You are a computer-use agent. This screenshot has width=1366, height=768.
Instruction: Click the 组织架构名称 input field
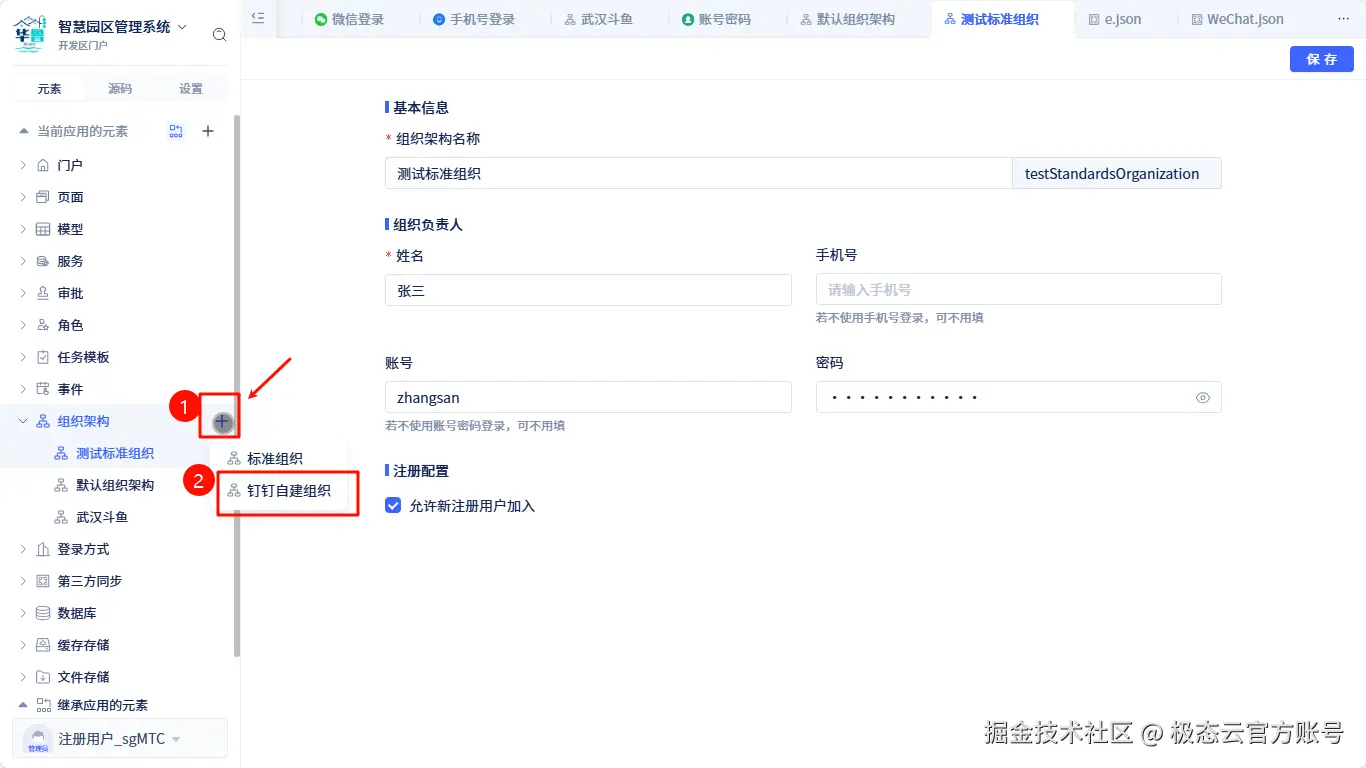click(x=699, y=173)
